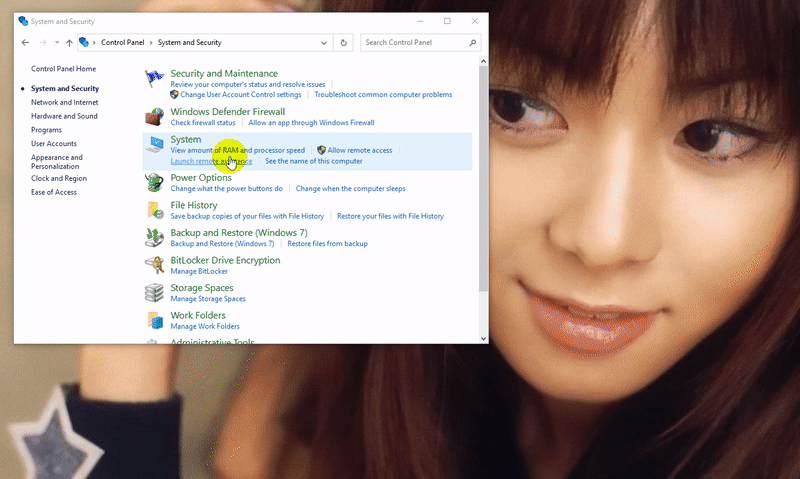Click the BitLocker Drive Encryption keys icon
Image resolution: width=800 pixels, height=479 pixels.
pyautogui.click(x=154, y=265)
